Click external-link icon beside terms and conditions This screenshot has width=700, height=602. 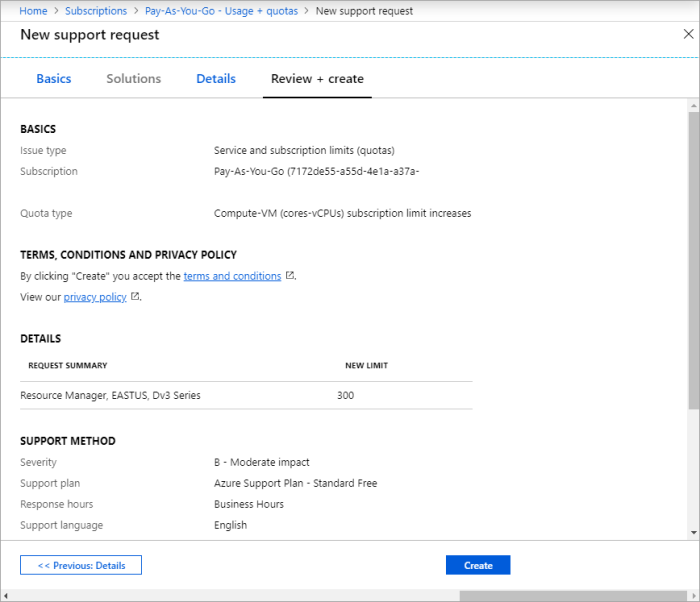pos(290,276)
